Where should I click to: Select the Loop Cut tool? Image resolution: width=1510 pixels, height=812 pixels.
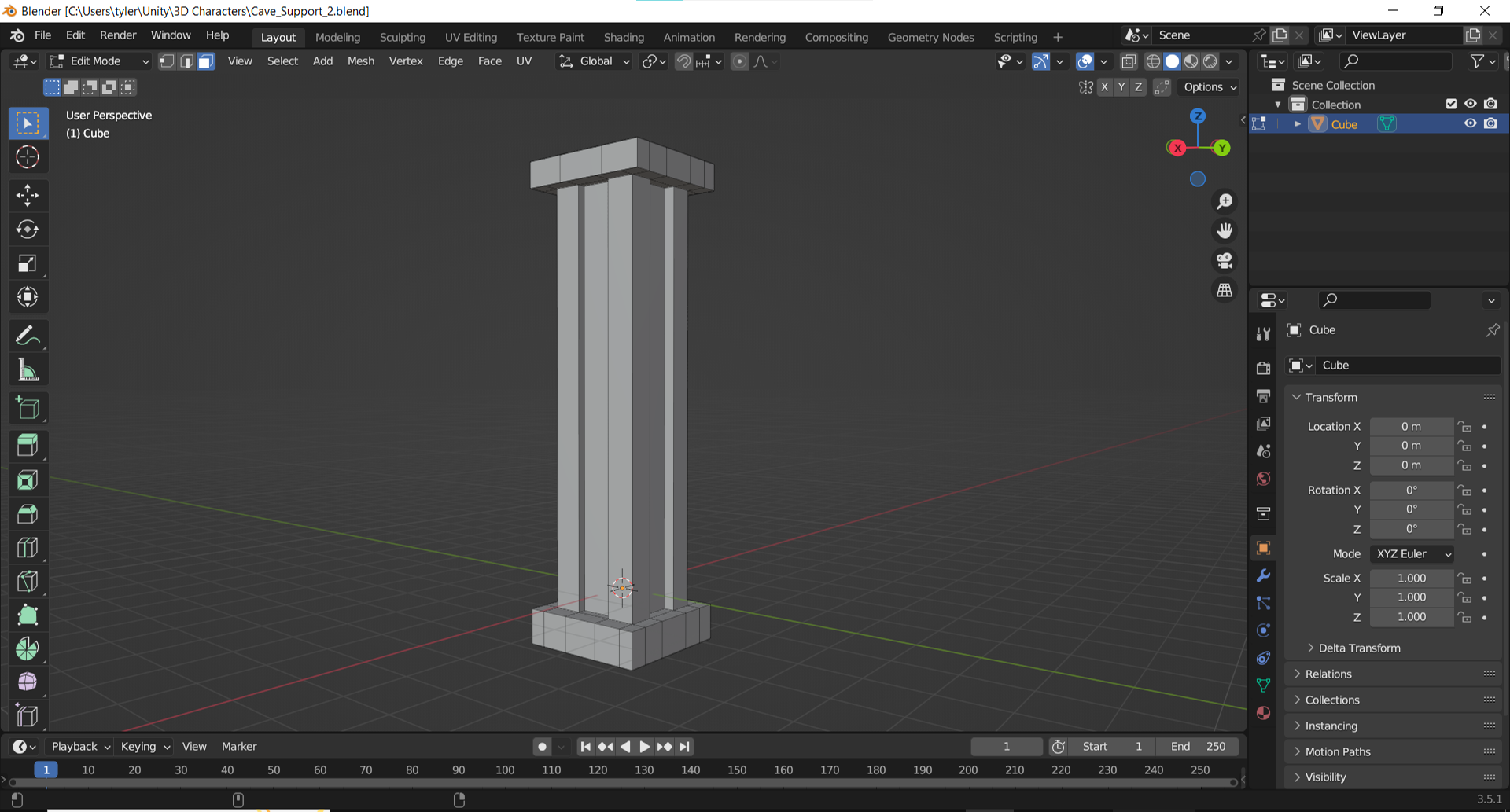(x=28, y=547)
